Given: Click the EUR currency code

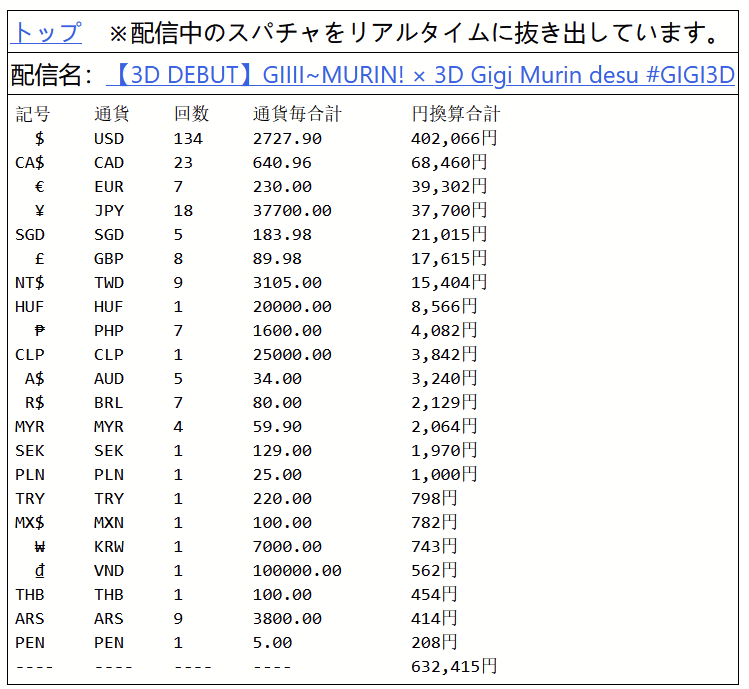Looking at the screenshot, I should (109, 187).
